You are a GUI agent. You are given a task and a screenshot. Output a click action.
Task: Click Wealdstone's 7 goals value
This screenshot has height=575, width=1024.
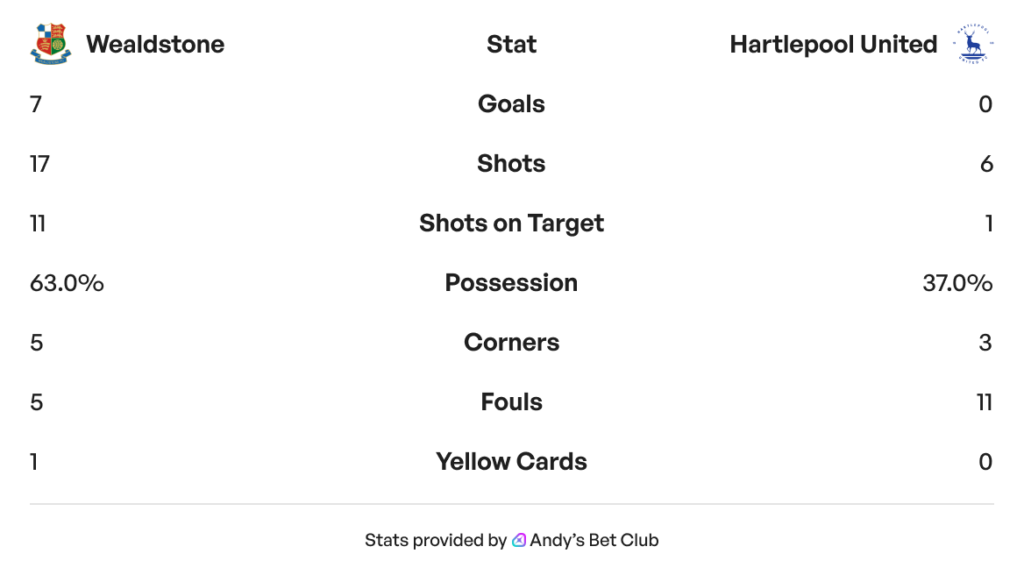tap(36, 105)
